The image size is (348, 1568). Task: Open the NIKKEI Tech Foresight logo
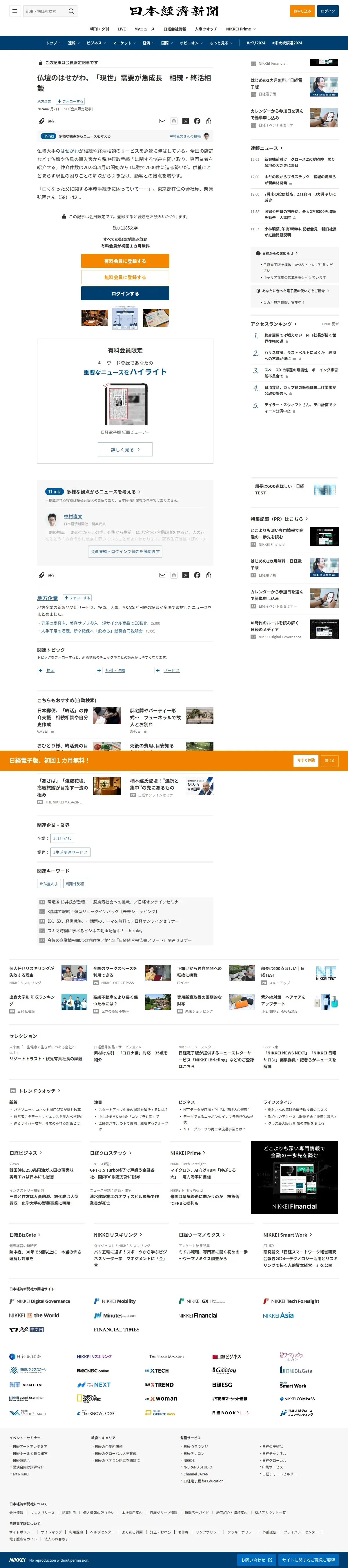[291, 1301]
